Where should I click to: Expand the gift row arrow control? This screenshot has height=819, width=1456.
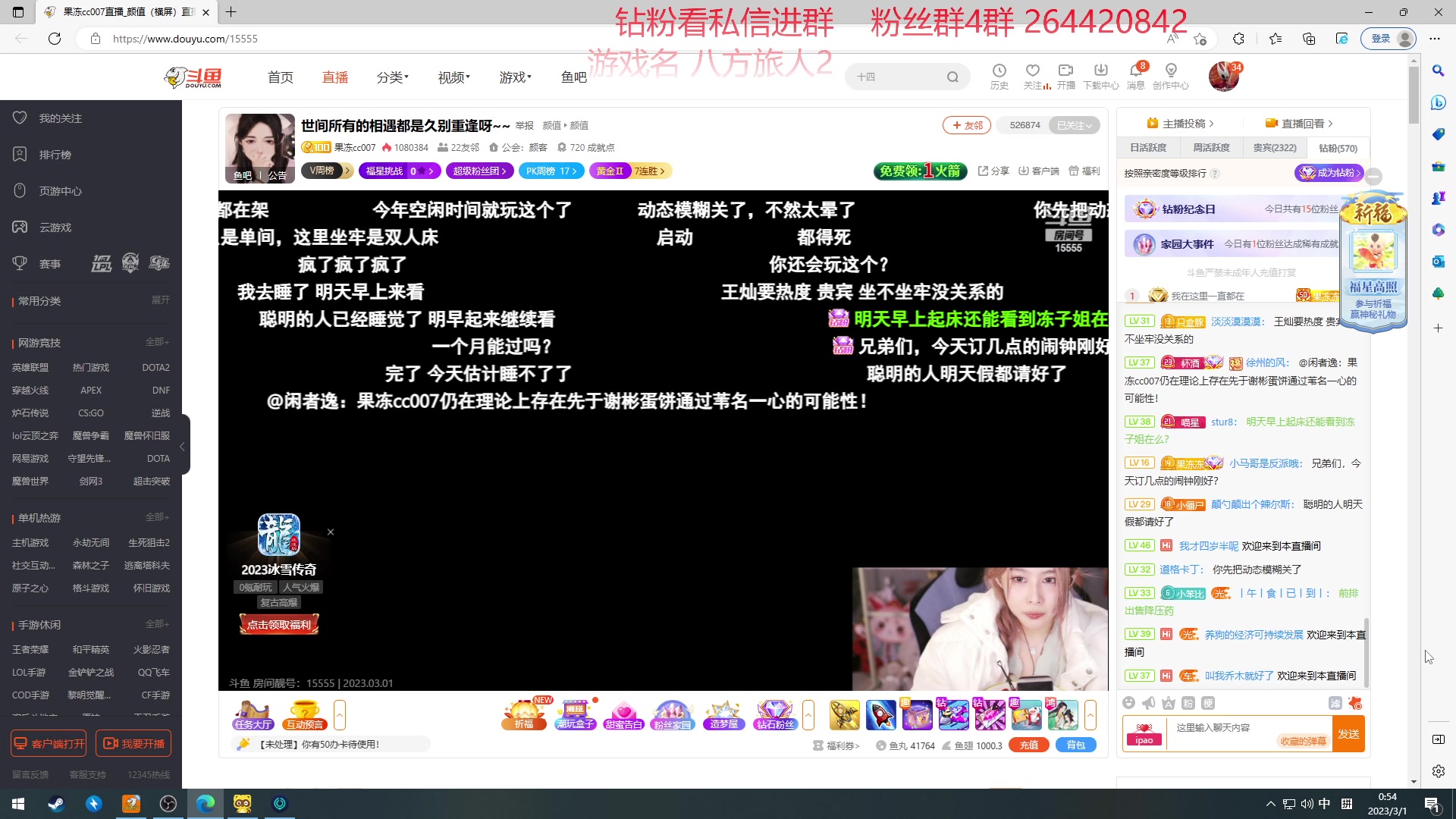coord(1090,714)
